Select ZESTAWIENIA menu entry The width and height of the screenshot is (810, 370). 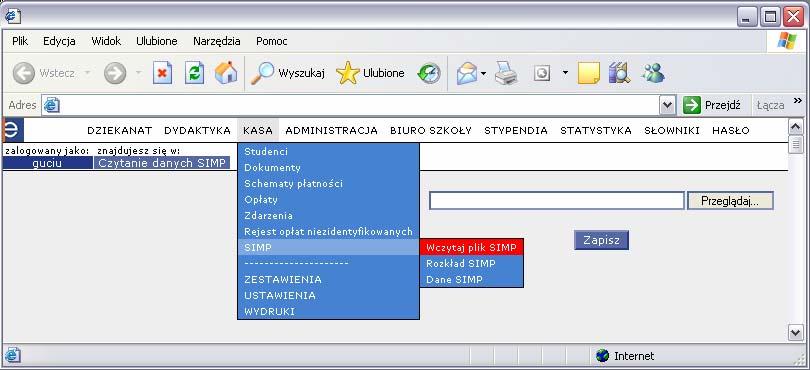(328, 280)
